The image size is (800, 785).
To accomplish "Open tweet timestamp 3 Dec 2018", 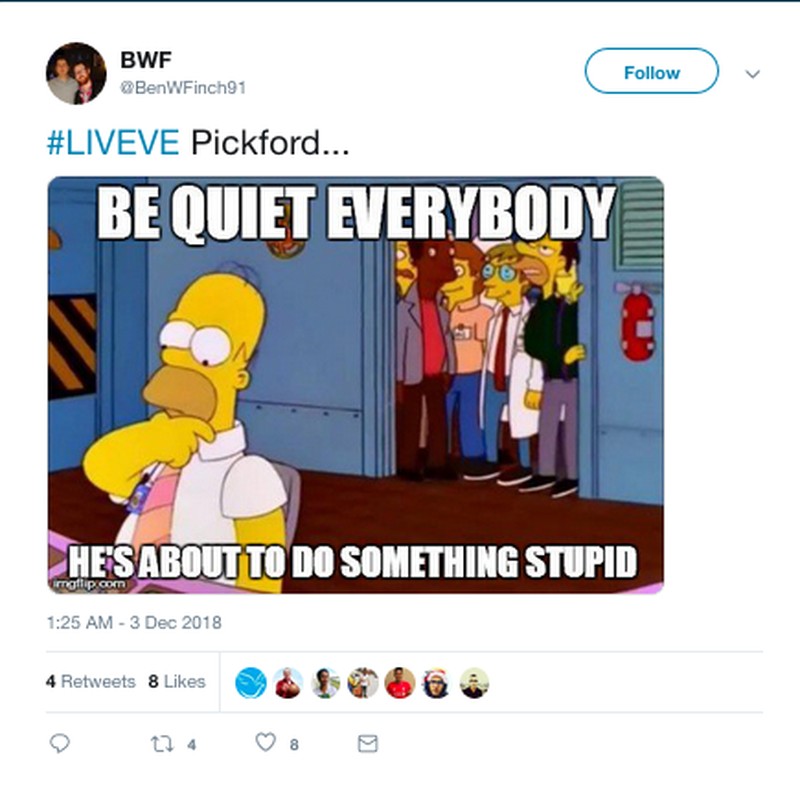I will [x=134, y=623].
